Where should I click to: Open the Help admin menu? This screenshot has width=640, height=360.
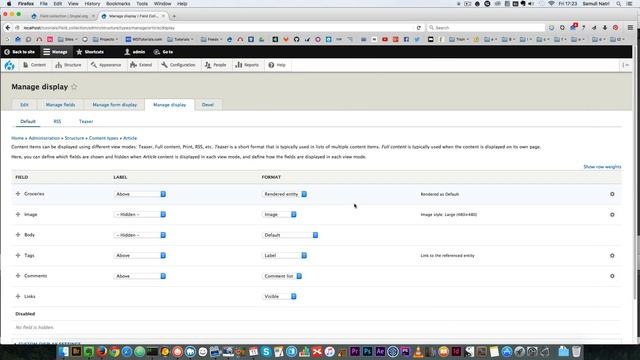277,65
